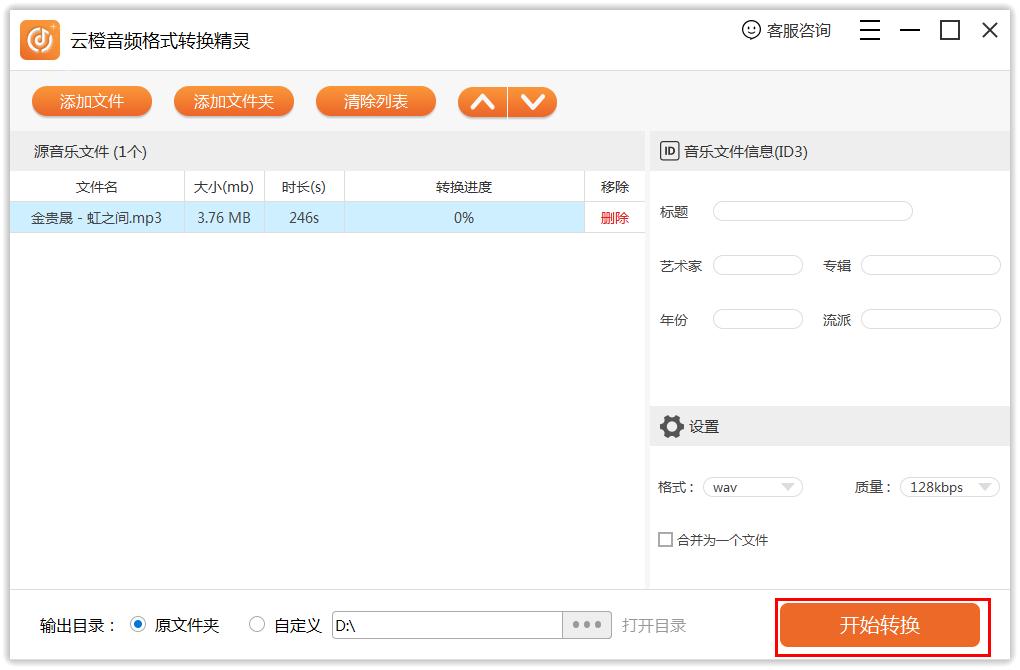Enable the 合并为一个文件 checkbox
The height and width of the screenshot is (670, 1020).
coord(664,539)
